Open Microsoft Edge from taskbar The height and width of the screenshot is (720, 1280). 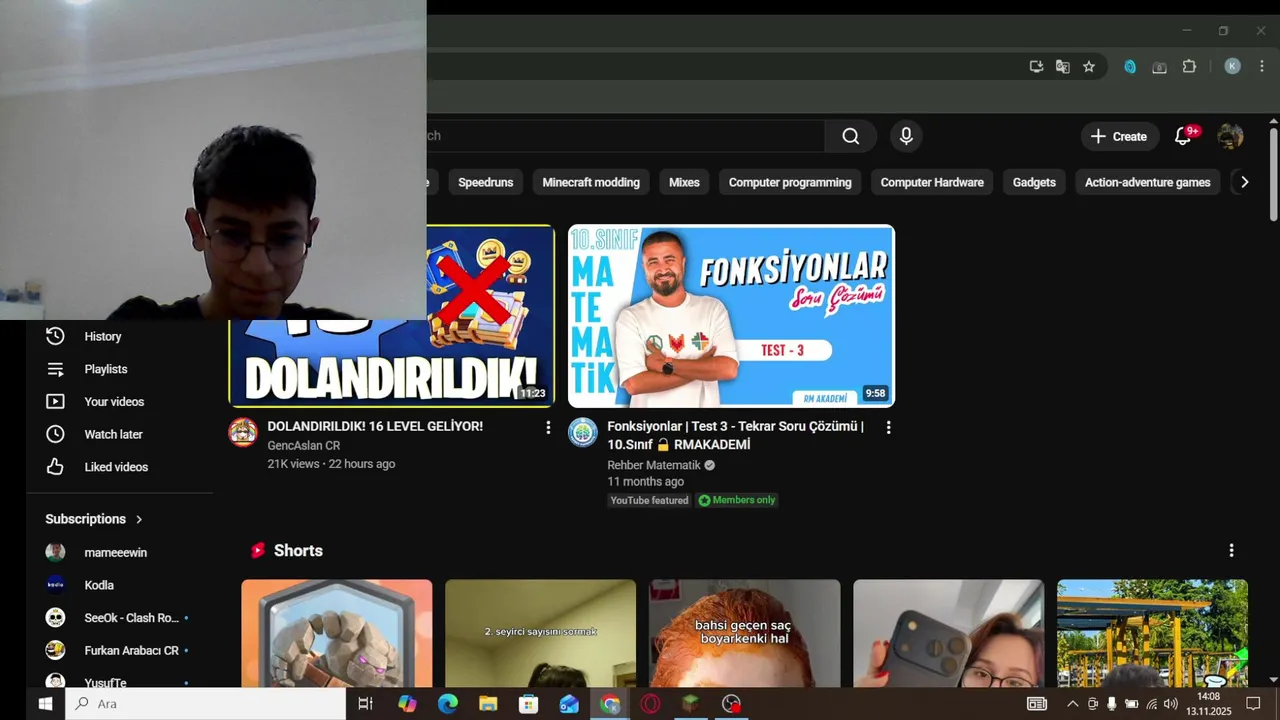448,704
